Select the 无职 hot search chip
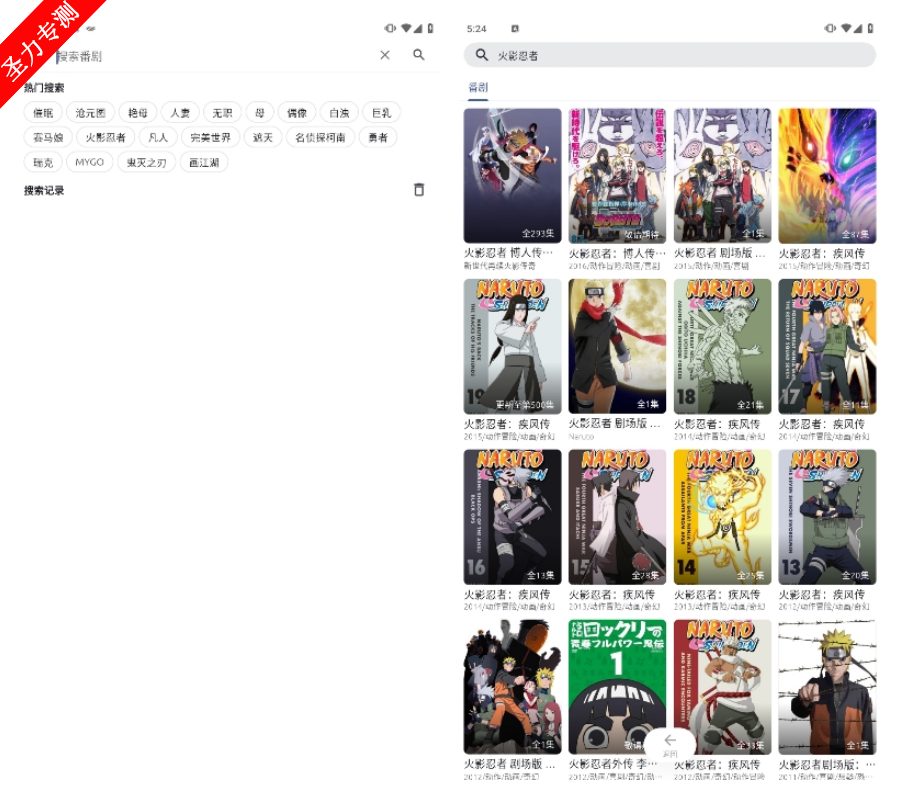Screen dimensions: 900x800 [222, 113]
